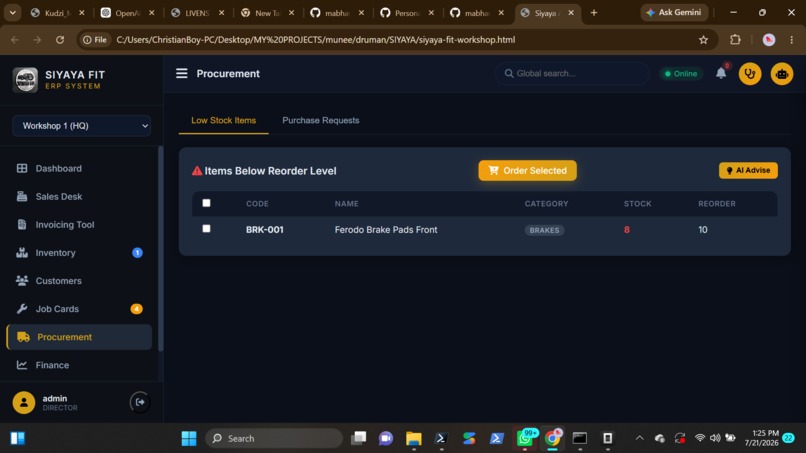Click the Order Selected button
Image resolution: width=806 pixels, height=453 pixels.
pyautogui.click(x=527, y=170)
